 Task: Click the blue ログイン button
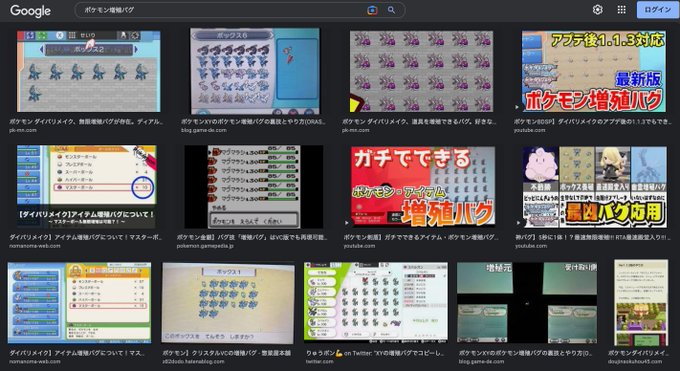[657, 10]
